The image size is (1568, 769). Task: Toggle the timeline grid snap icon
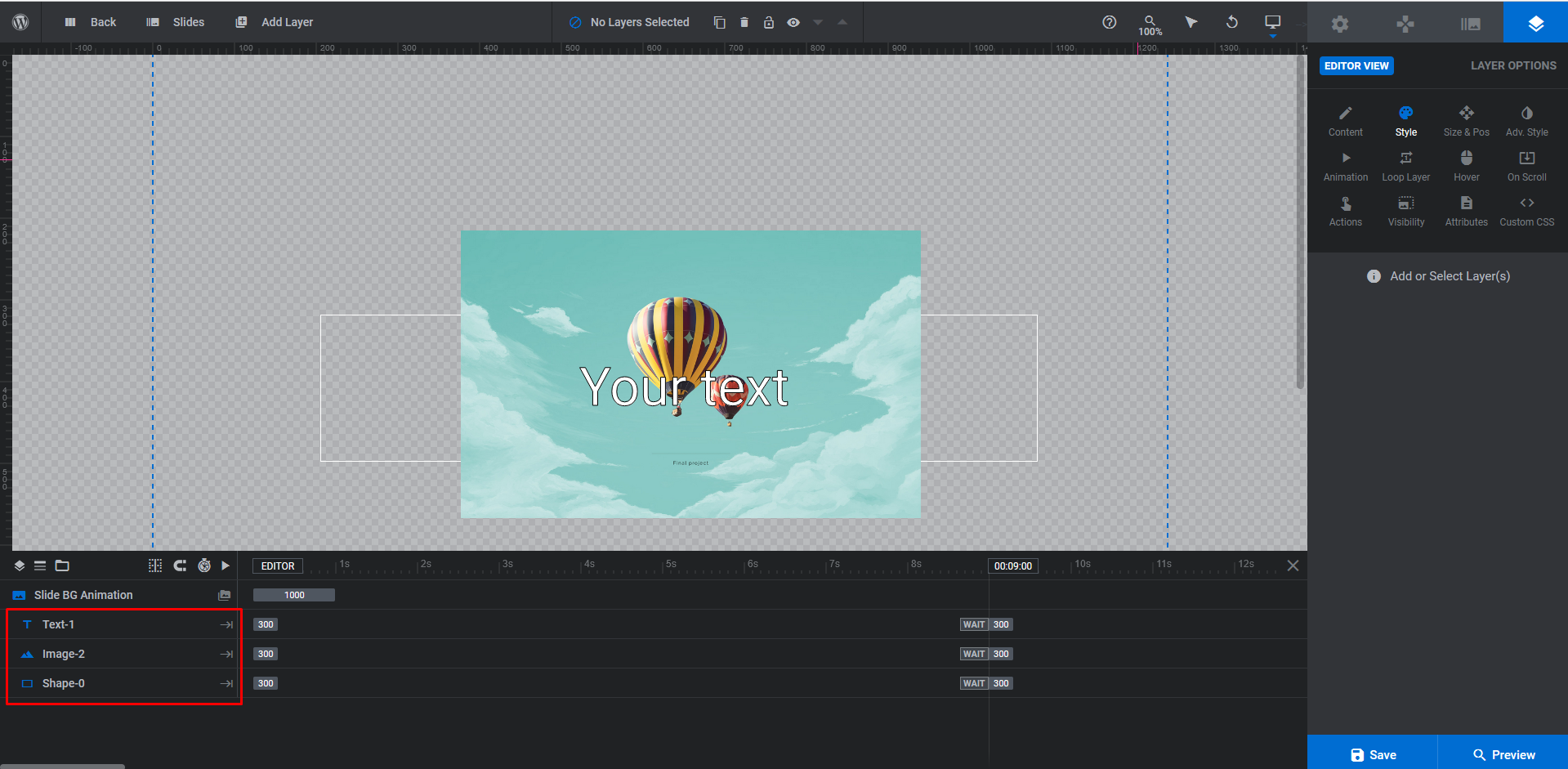(x=155, y=566)
